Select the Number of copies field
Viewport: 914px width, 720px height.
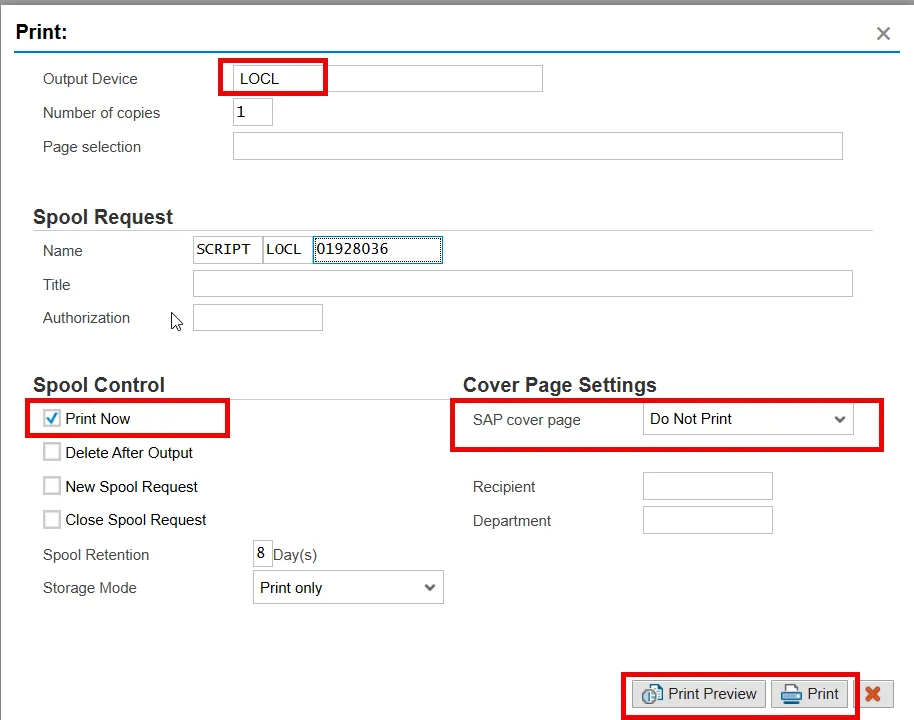coord(253,112)
